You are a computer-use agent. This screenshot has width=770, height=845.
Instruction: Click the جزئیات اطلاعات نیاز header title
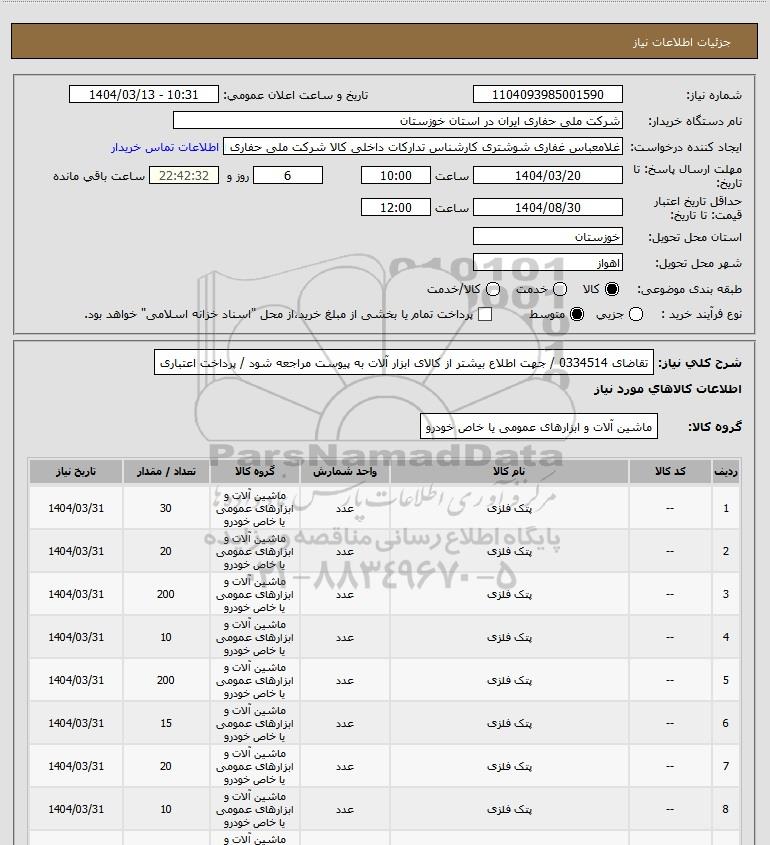(x=682, y=42)
